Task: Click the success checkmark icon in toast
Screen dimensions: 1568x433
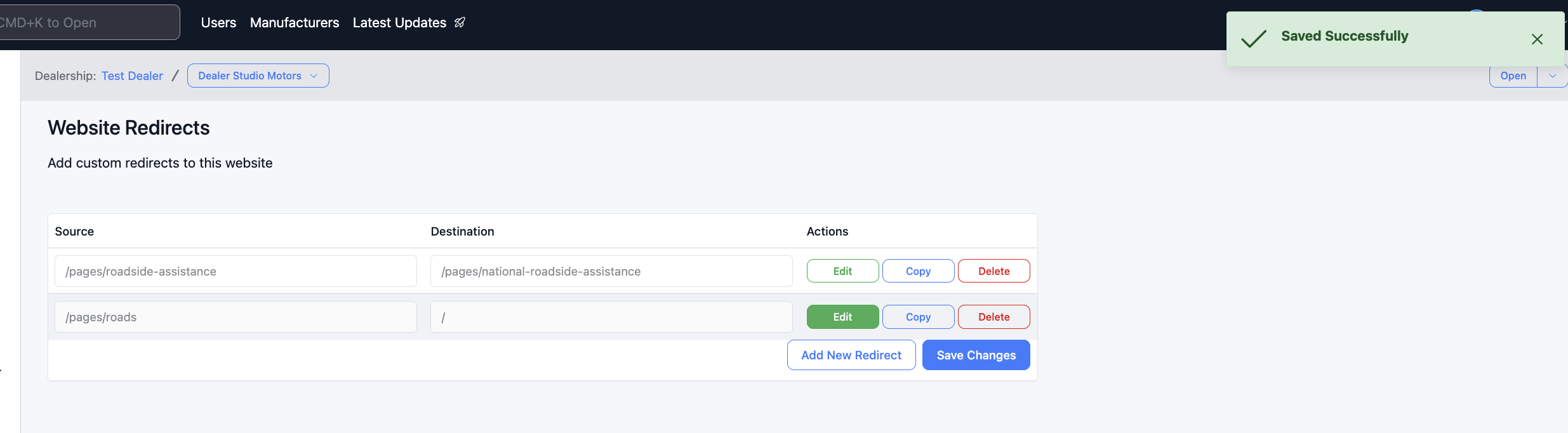Action: click(x=1254, y=39)
